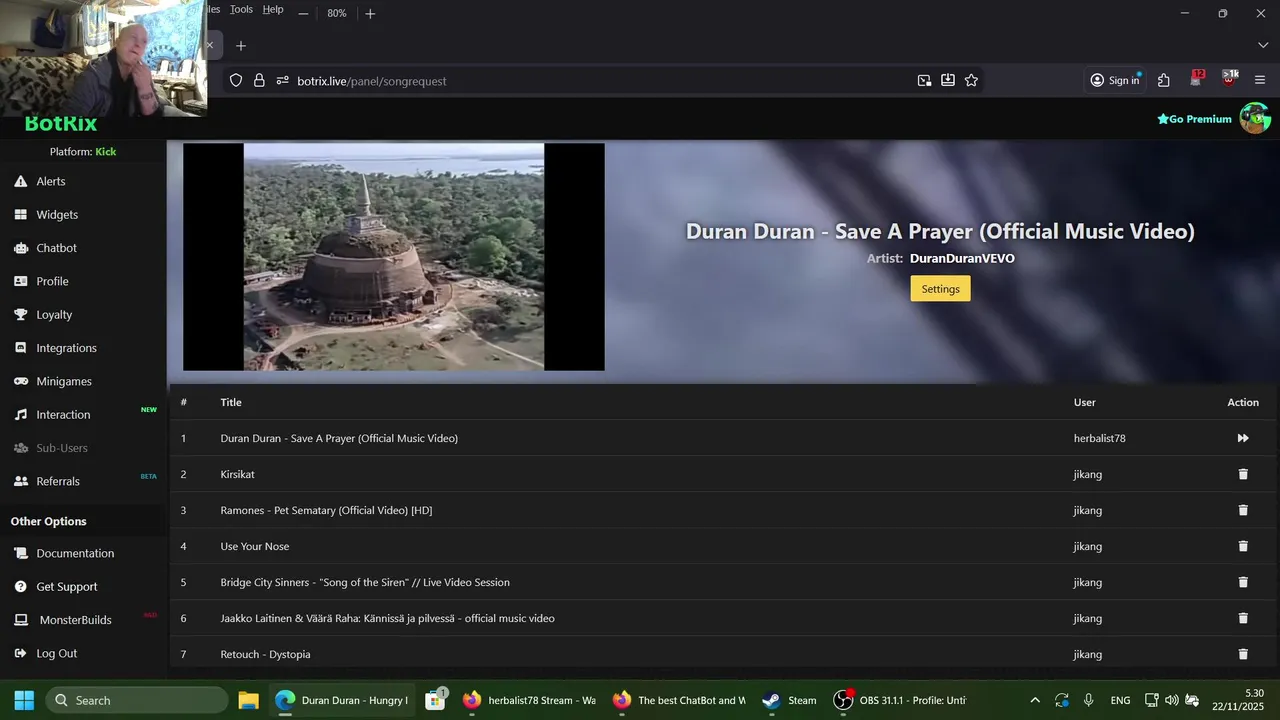Select Ramones - Pet Sematary title text
Screen dimensions: 1280x720
(x=326, y=510)
